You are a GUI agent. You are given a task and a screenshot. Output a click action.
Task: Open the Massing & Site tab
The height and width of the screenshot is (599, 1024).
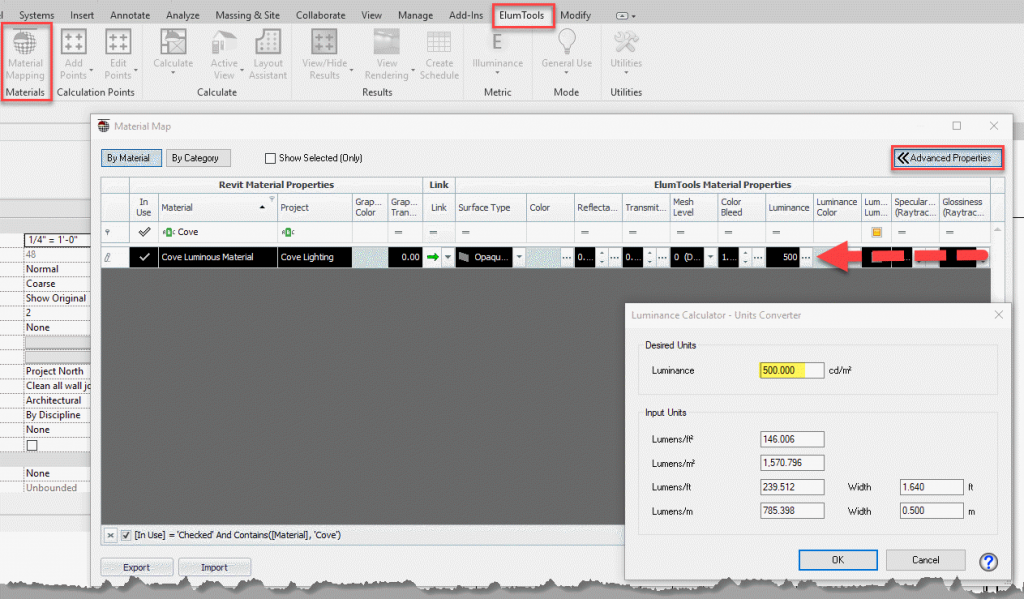[248, 15]
